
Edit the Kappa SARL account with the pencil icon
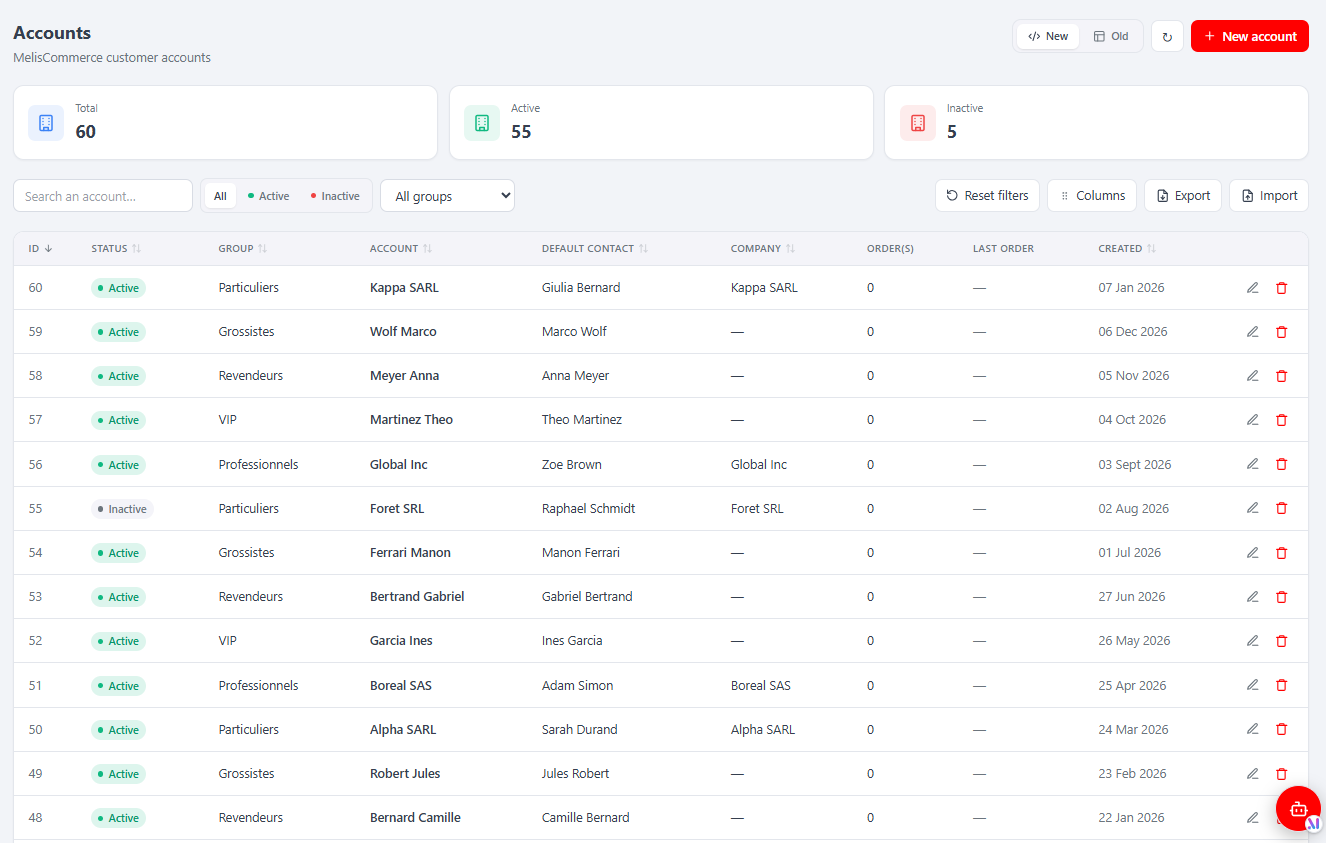(1252, 288)
